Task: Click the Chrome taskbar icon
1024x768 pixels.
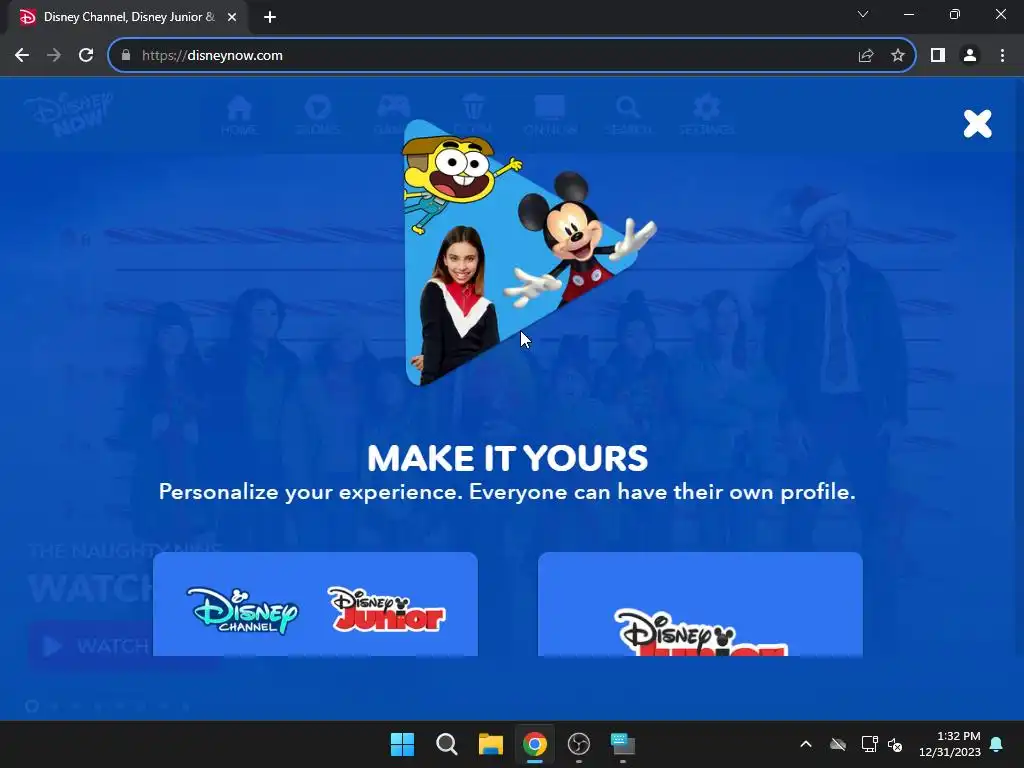Action: click(535, 744)
